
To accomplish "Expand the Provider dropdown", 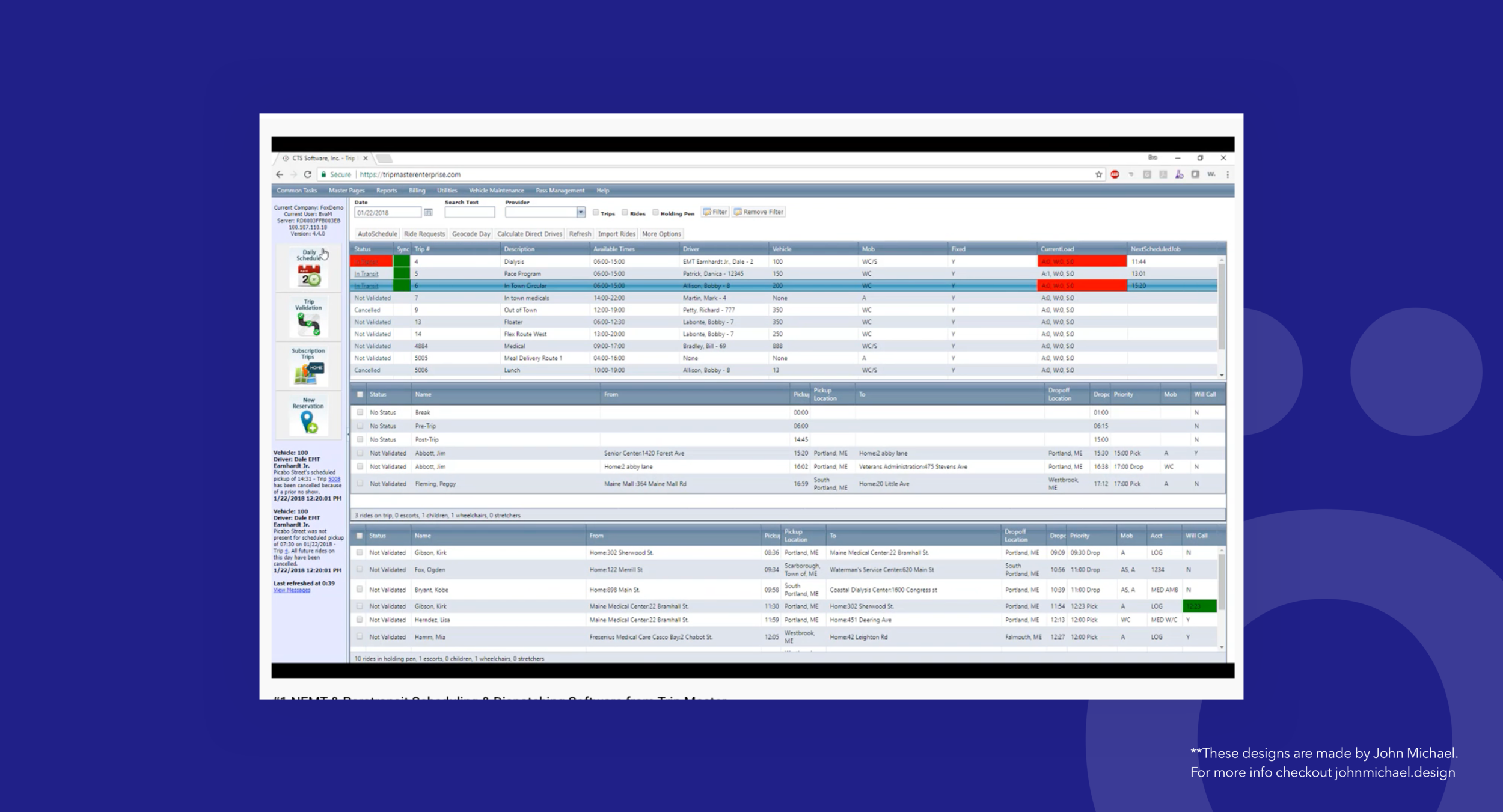I will 581,212.
